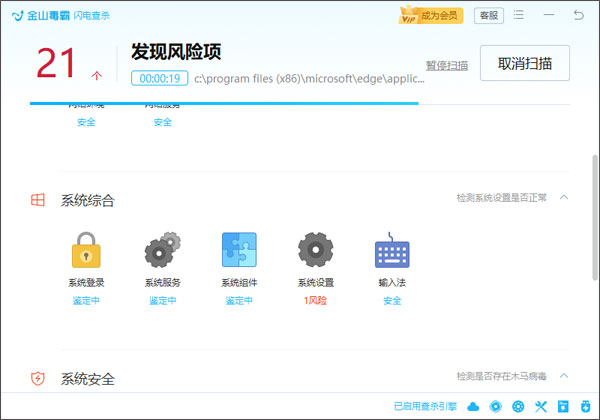Click the 输入法 keyboard icon

[x=392, y=250]
